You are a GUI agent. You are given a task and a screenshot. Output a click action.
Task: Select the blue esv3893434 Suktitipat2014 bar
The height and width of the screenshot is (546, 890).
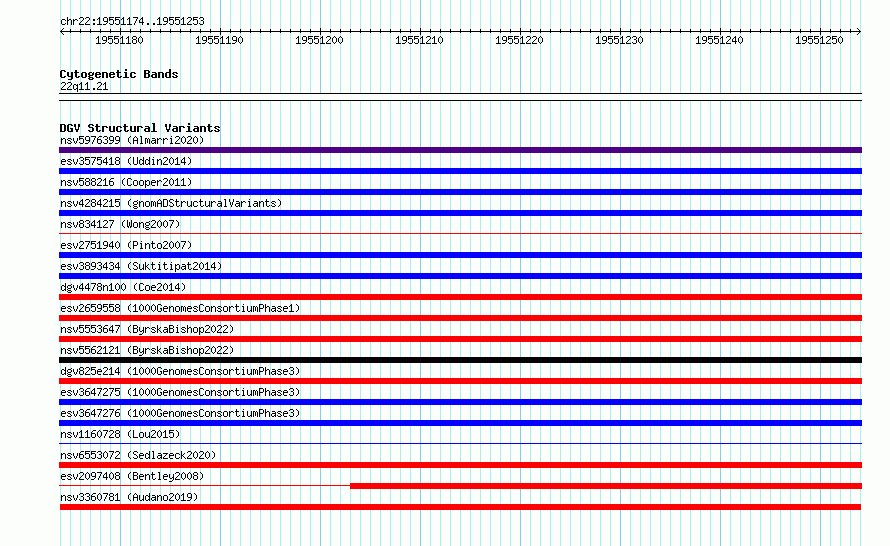pyautogui.click(x=460, y=276)
